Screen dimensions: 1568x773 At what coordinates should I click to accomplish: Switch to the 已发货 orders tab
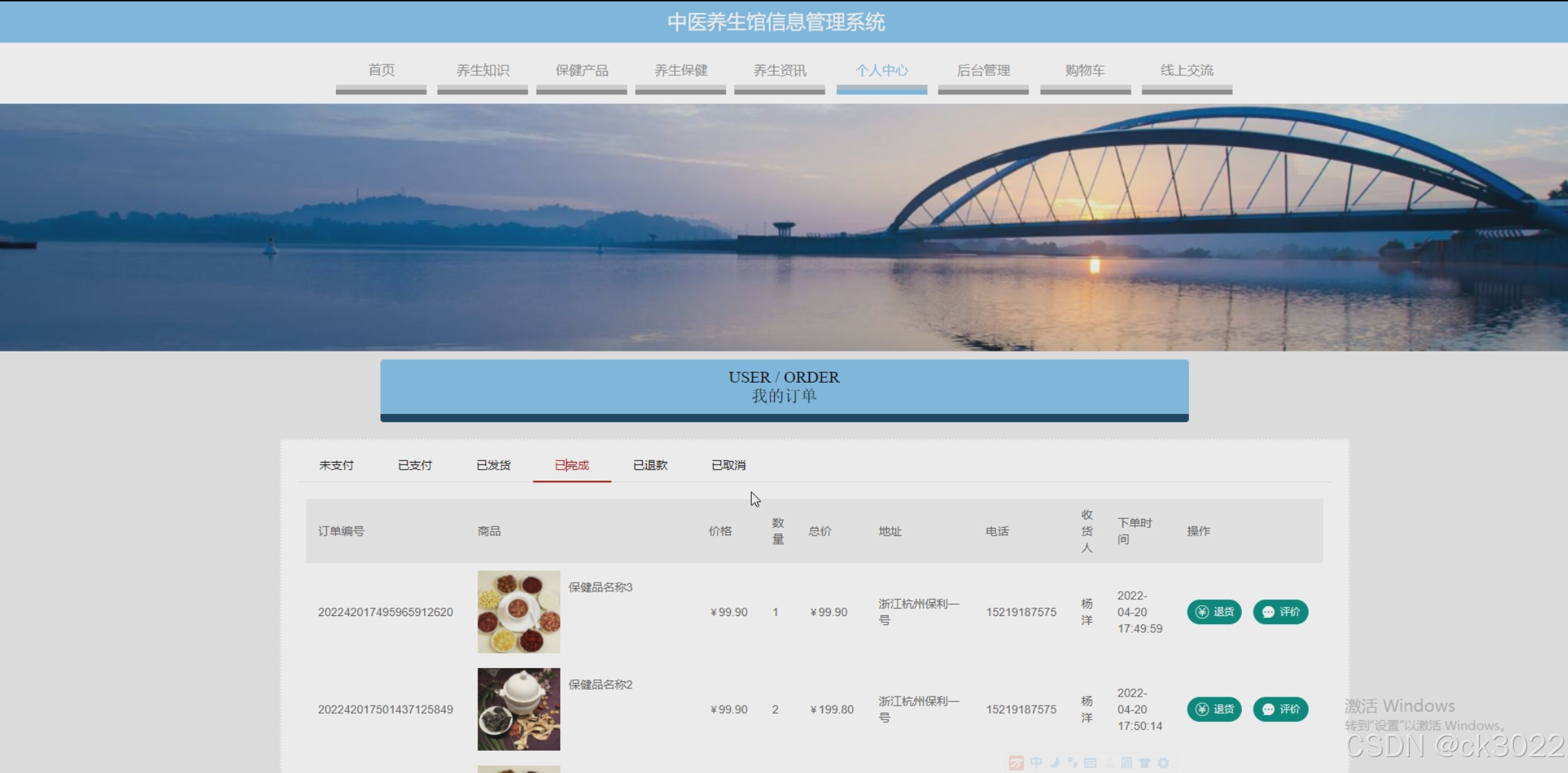(493, 465)
